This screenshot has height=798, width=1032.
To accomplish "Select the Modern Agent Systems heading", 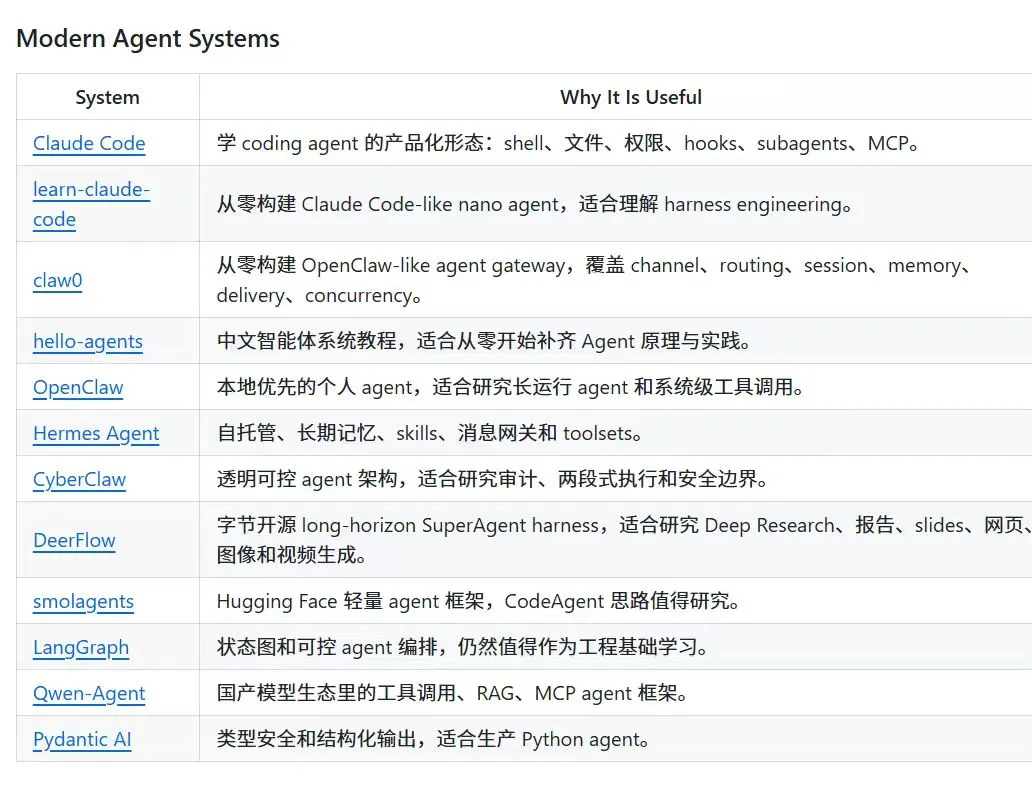I will pyautogui.click(x=148, y=38).
